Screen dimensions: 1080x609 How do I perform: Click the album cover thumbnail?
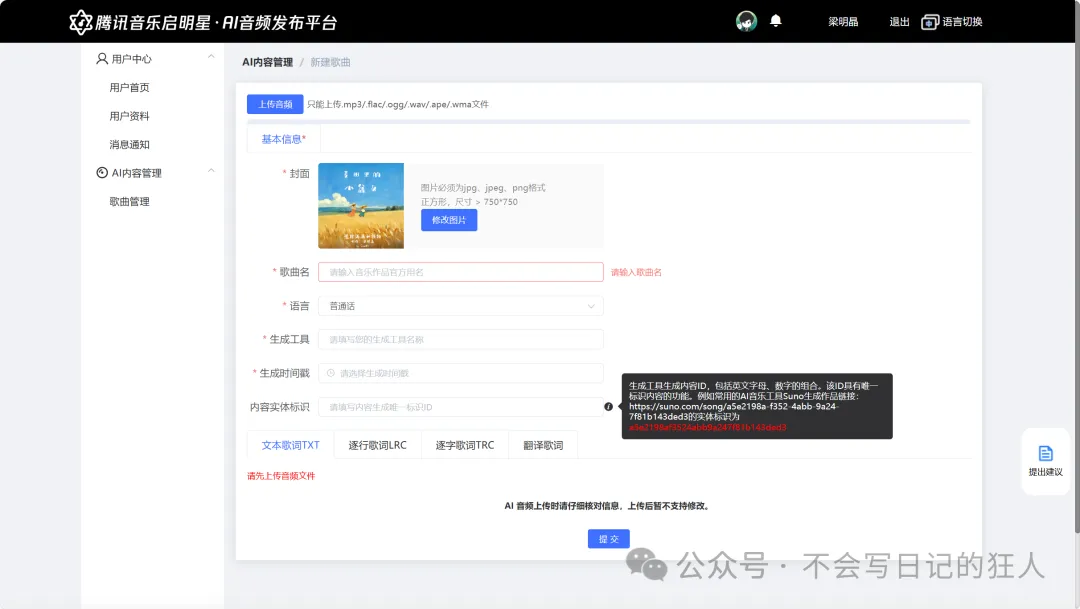[x=361, y=206]
